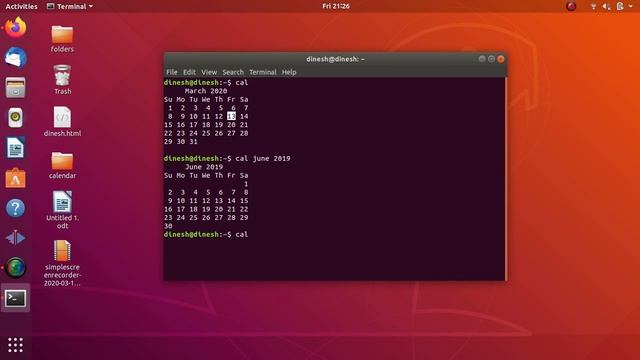Open the Search menu in terminal
Image resolution: width=640 pixels, height=360 pixels.
tap(233, 72)
